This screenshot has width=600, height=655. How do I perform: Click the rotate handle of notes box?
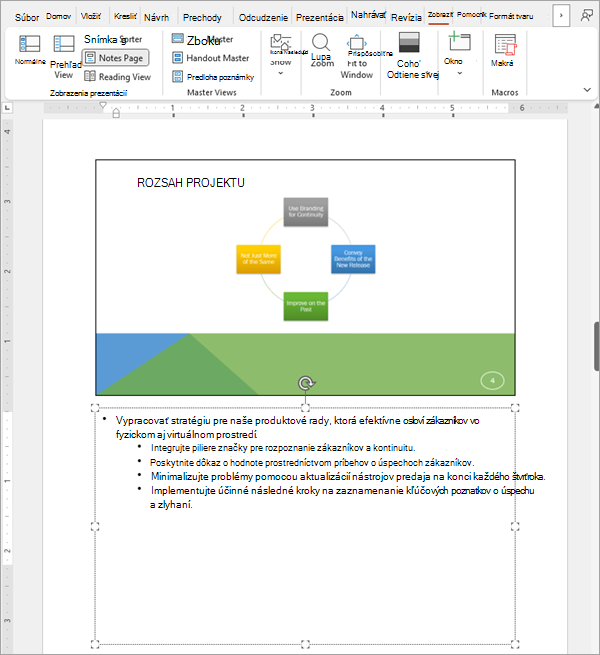point(306,383)
